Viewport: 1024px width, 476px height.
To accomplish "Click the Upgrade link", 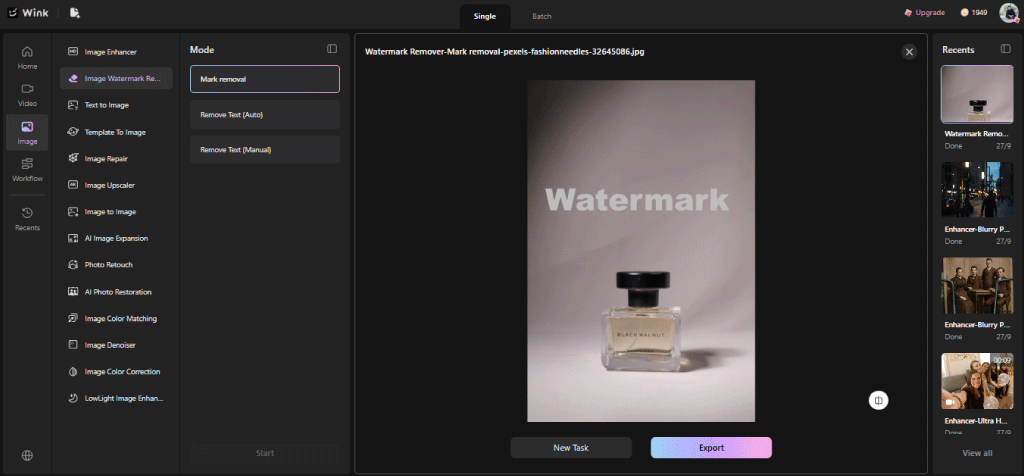I will (x=924, y=12).
